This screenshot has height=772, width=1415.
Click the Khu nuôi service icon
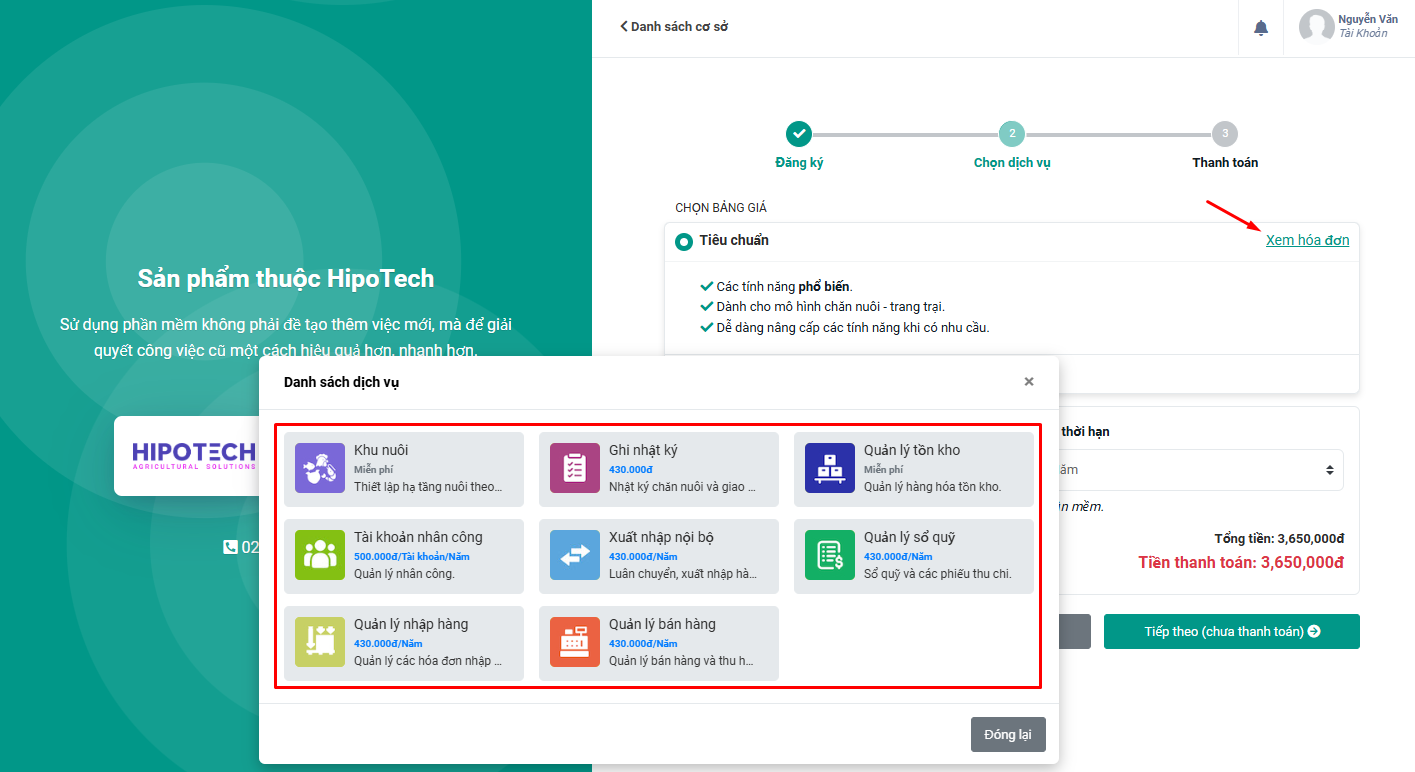coord(320,468)
